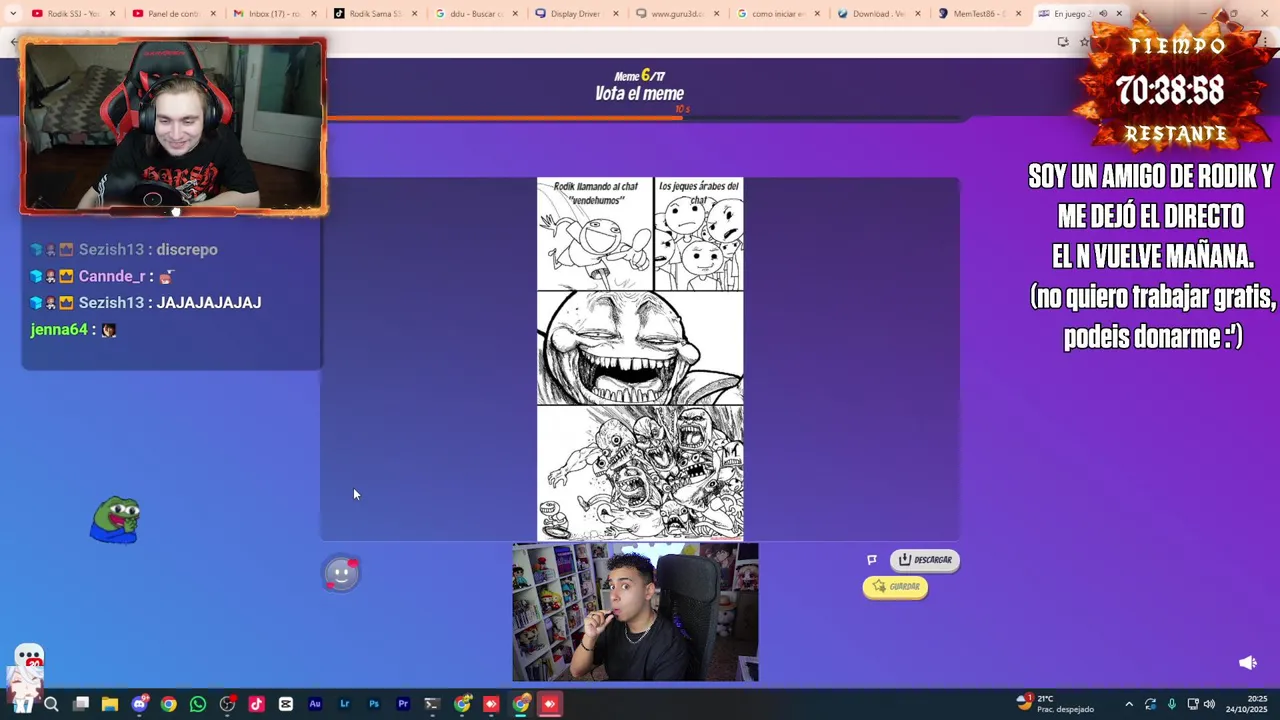Image resolution: width=1280 pixels, height=720 pixels.
Task: Switch to the Panel de control tab
Action: 173,14
